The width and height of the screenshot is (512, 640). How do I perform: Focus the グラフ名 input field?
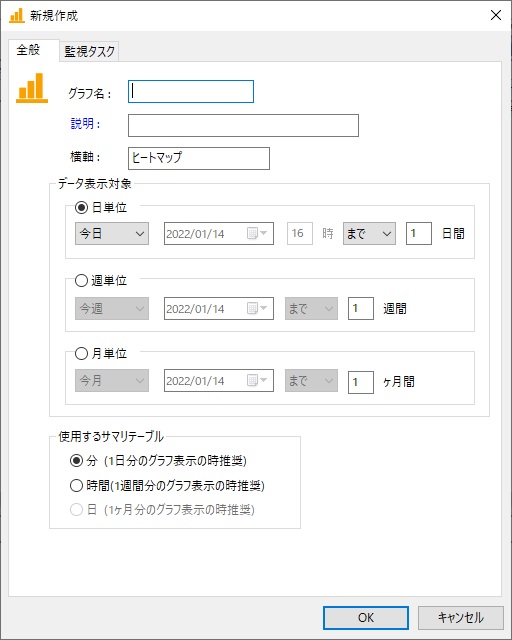point(191,91)
